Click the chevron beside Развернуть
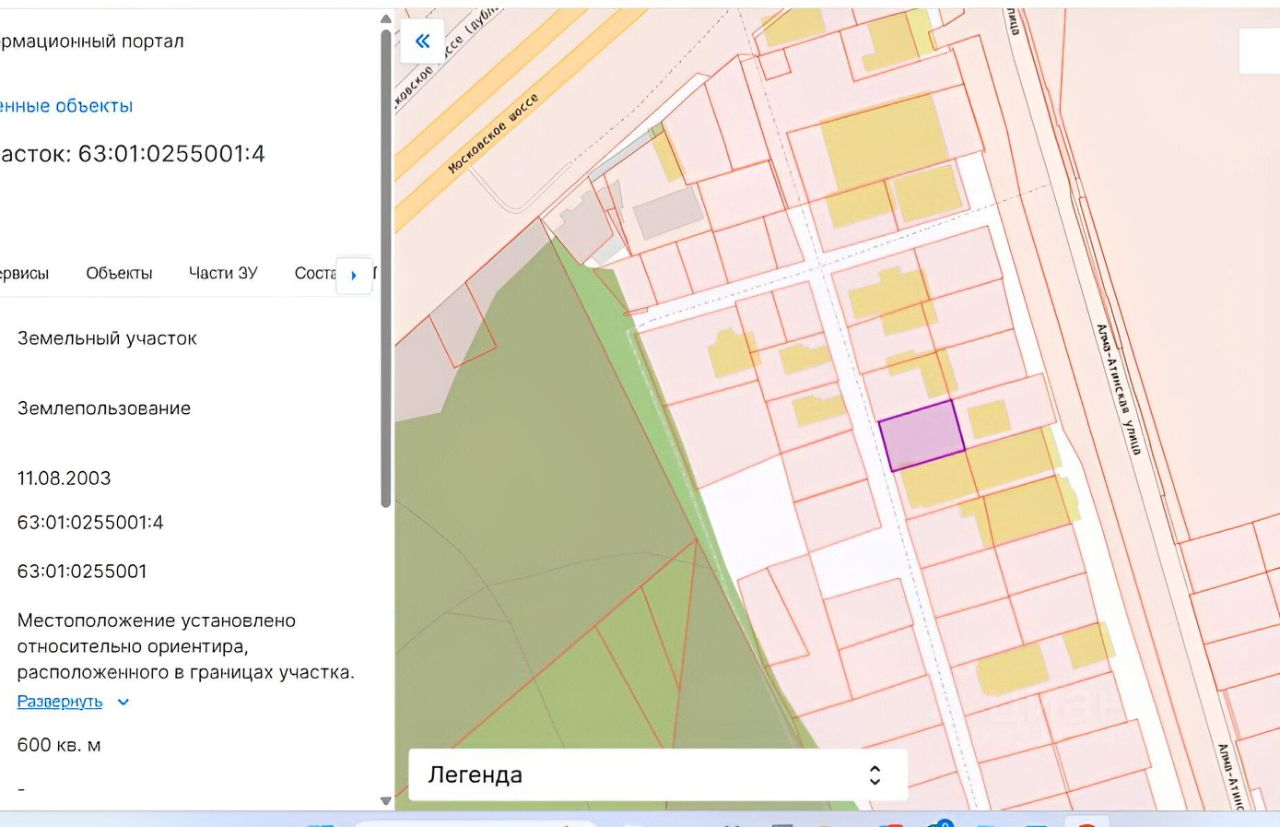Screen dimensions: 1280x827 pyautogui.click(x=123, y=702)
